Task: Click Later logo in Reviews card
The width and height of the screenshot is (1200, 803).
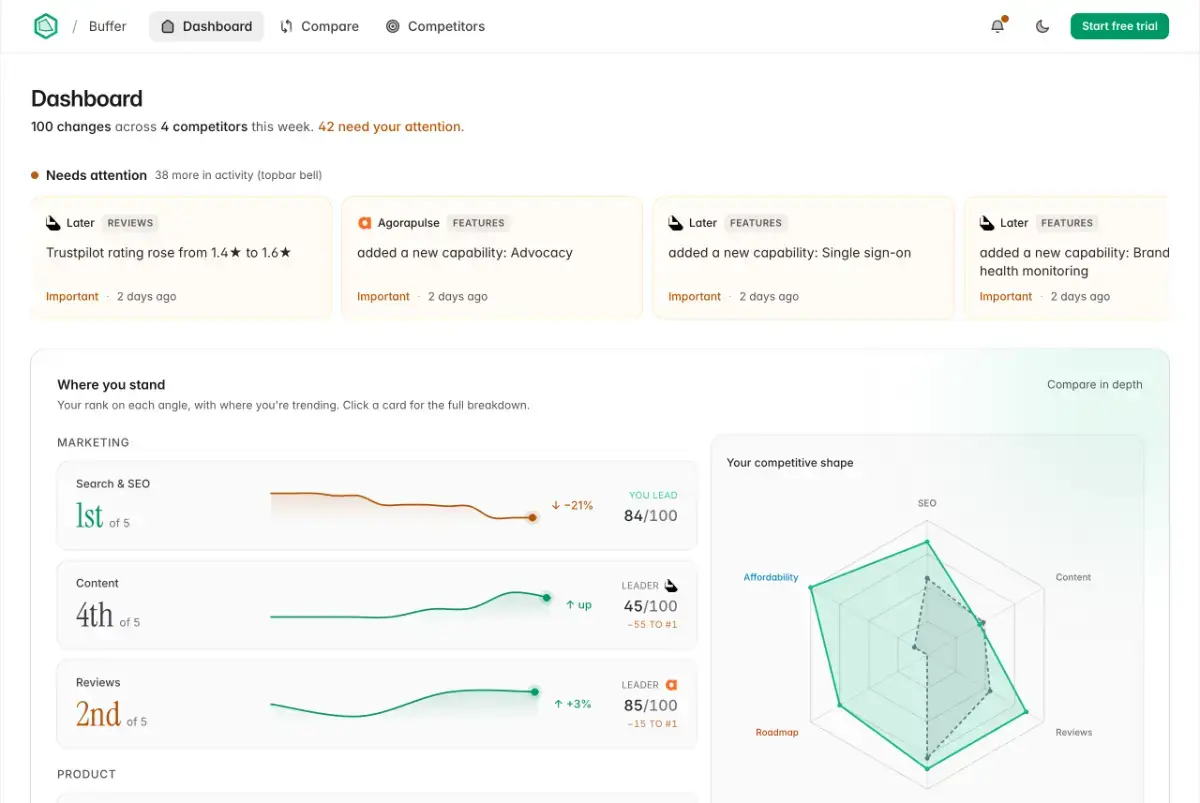Action: coord(54,223)
